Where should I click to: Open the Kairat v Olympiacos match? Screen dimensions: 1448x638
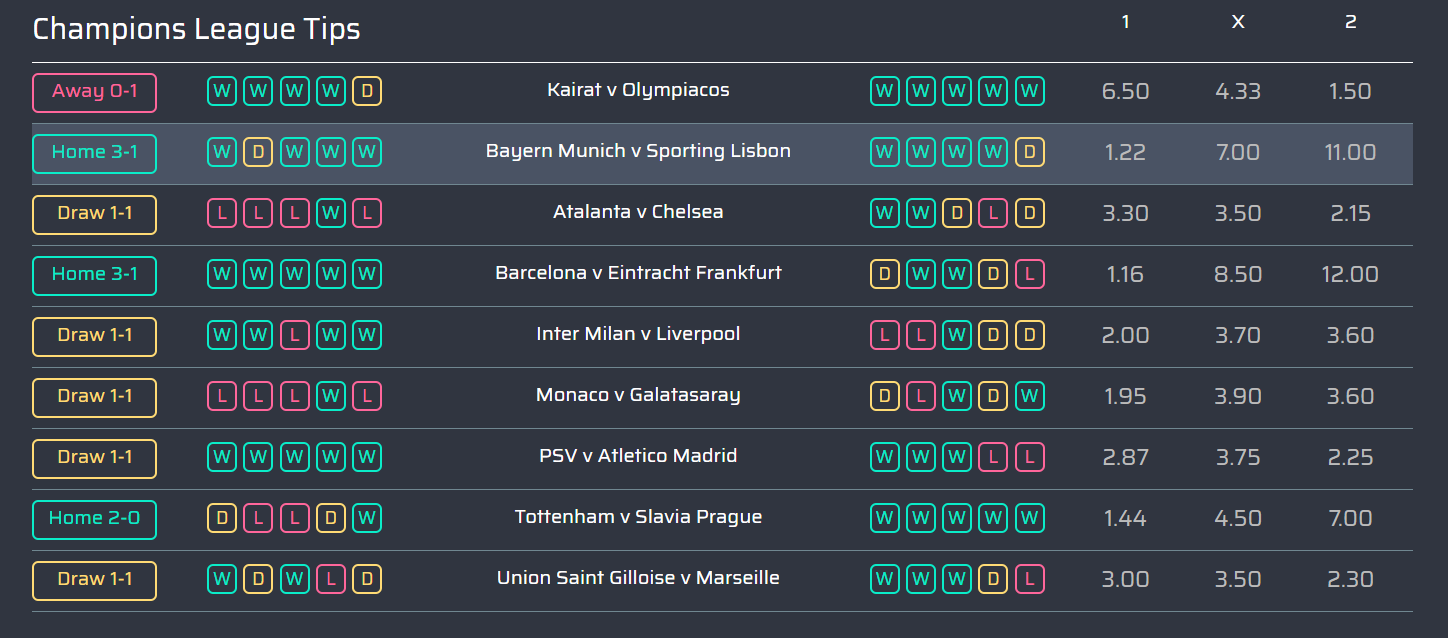[x=638, y=90]
